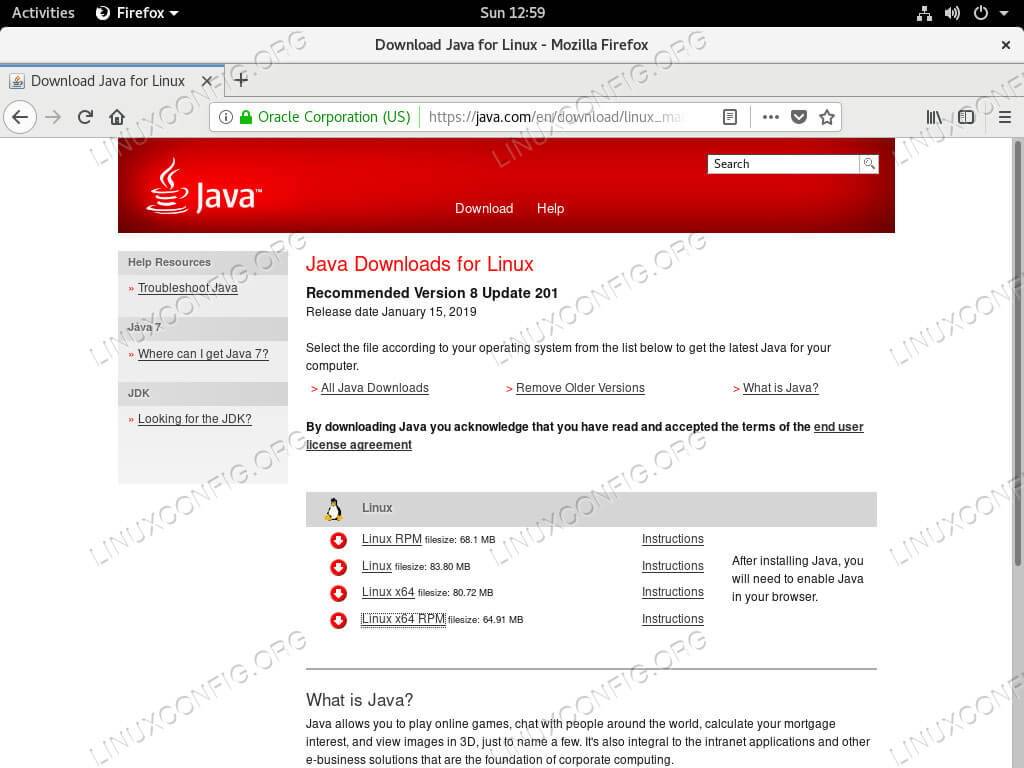Download the Linux x64 80.72 MB link
The width and height of the screenshot is (1024, 768).
coord(388,592)
